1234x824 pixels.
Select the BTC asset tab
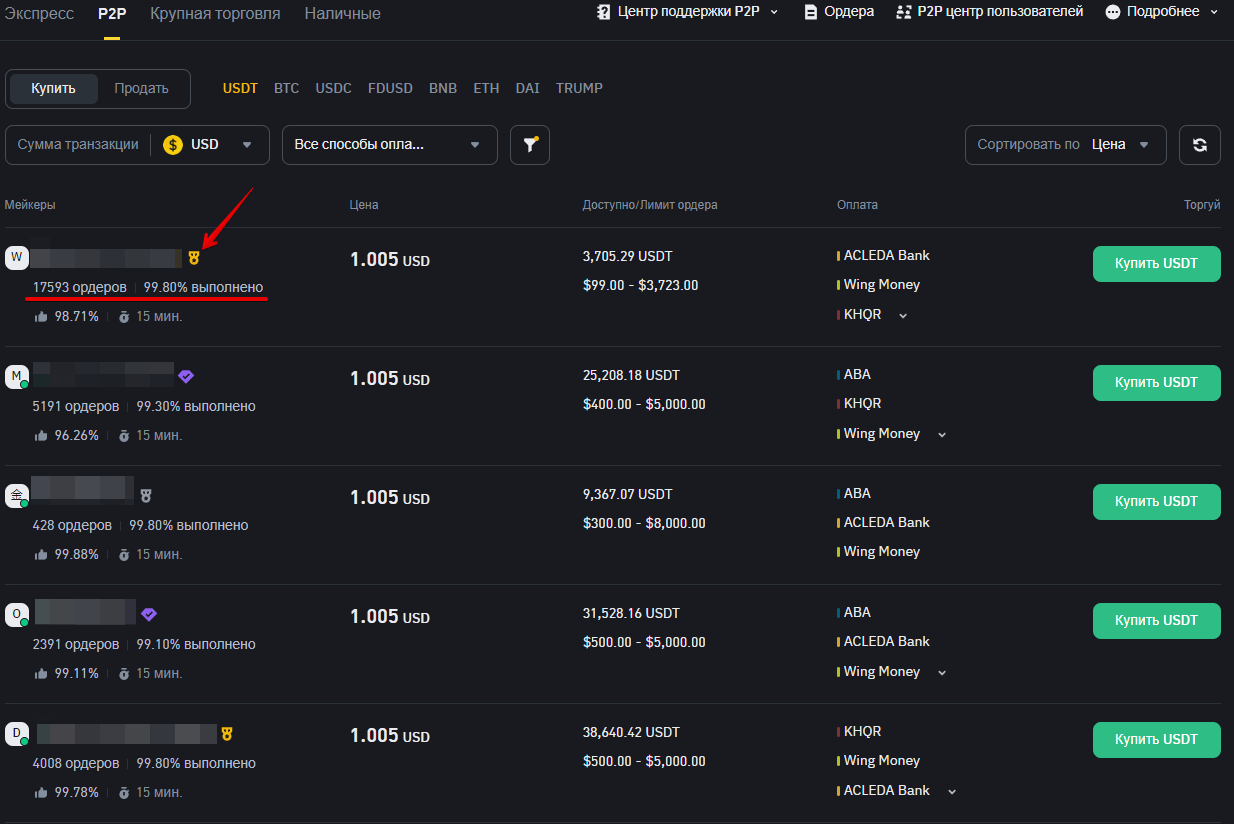pos(286,88)
